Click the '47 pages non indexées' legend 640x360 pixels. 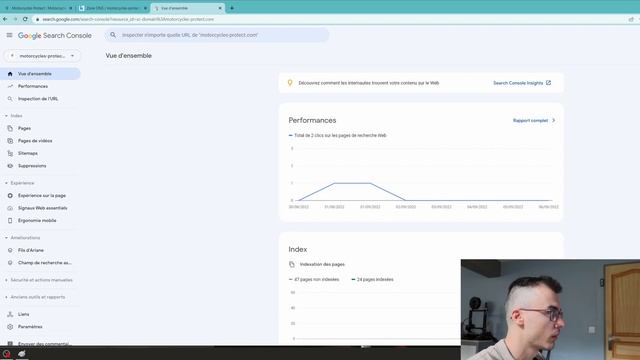pos(314,280)
